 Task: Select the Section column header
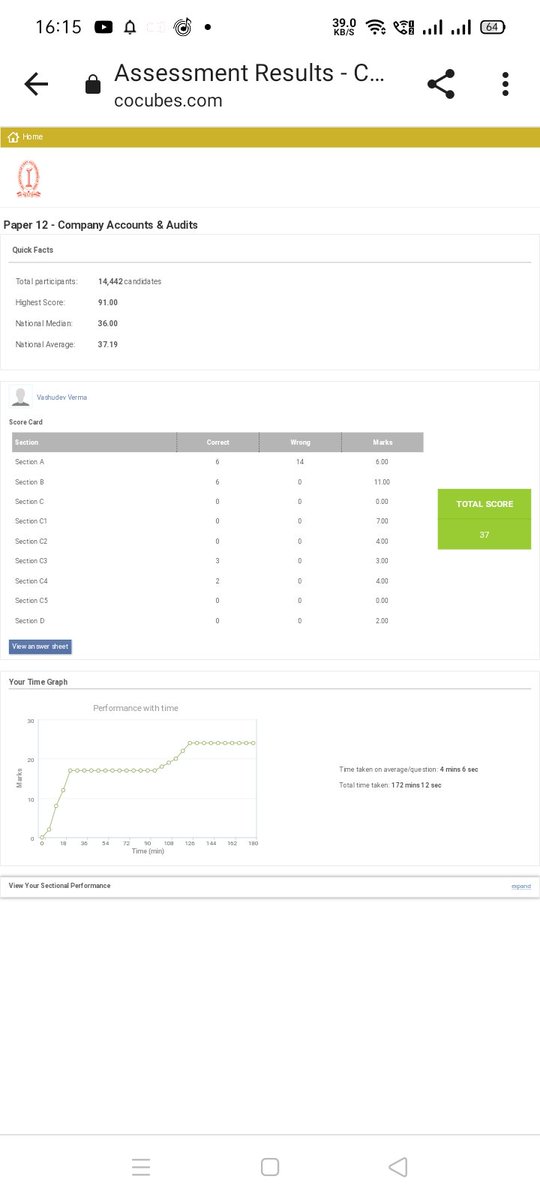tap(94, 442)
